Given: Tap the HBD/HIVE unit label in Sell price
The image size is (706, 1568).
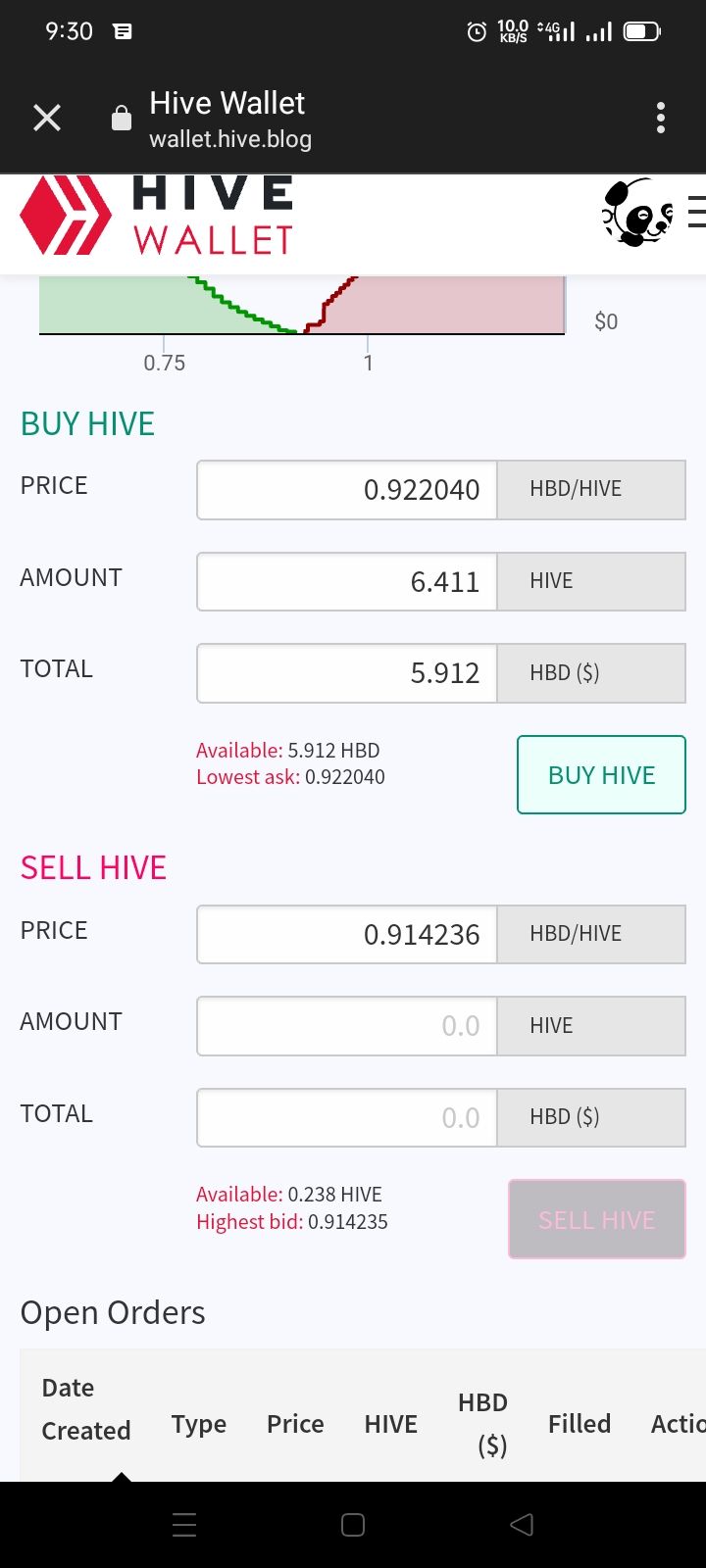Looking at the screenshot, I should click(x=591, y=935).
